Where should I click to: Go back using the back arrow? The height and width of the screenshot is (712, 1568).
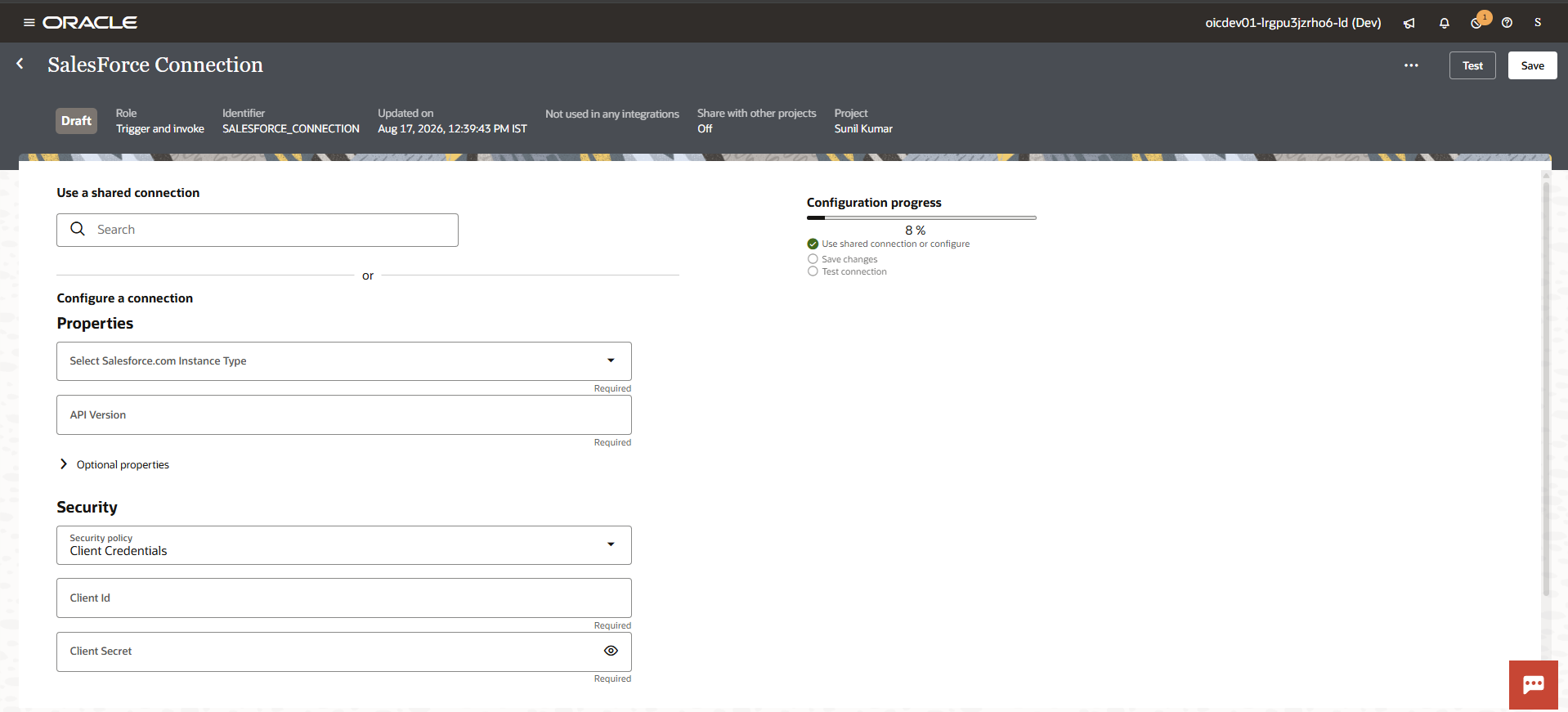[x=20, y=64]
